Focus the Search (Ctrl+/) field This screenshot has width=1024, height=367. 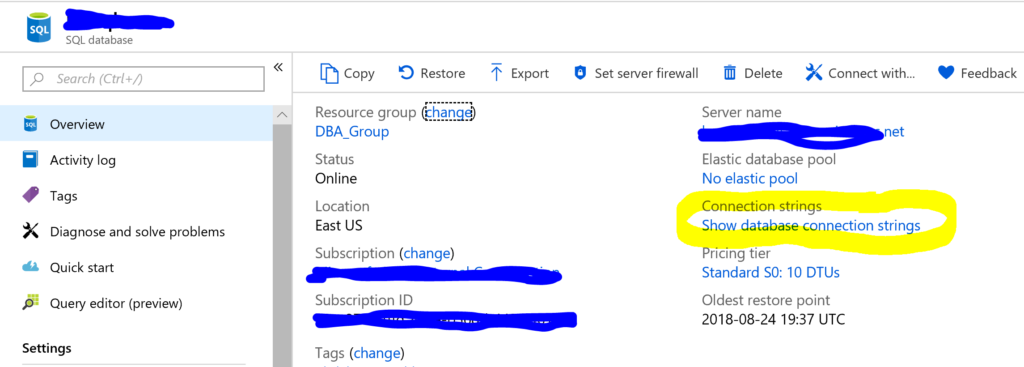[143, 79]
